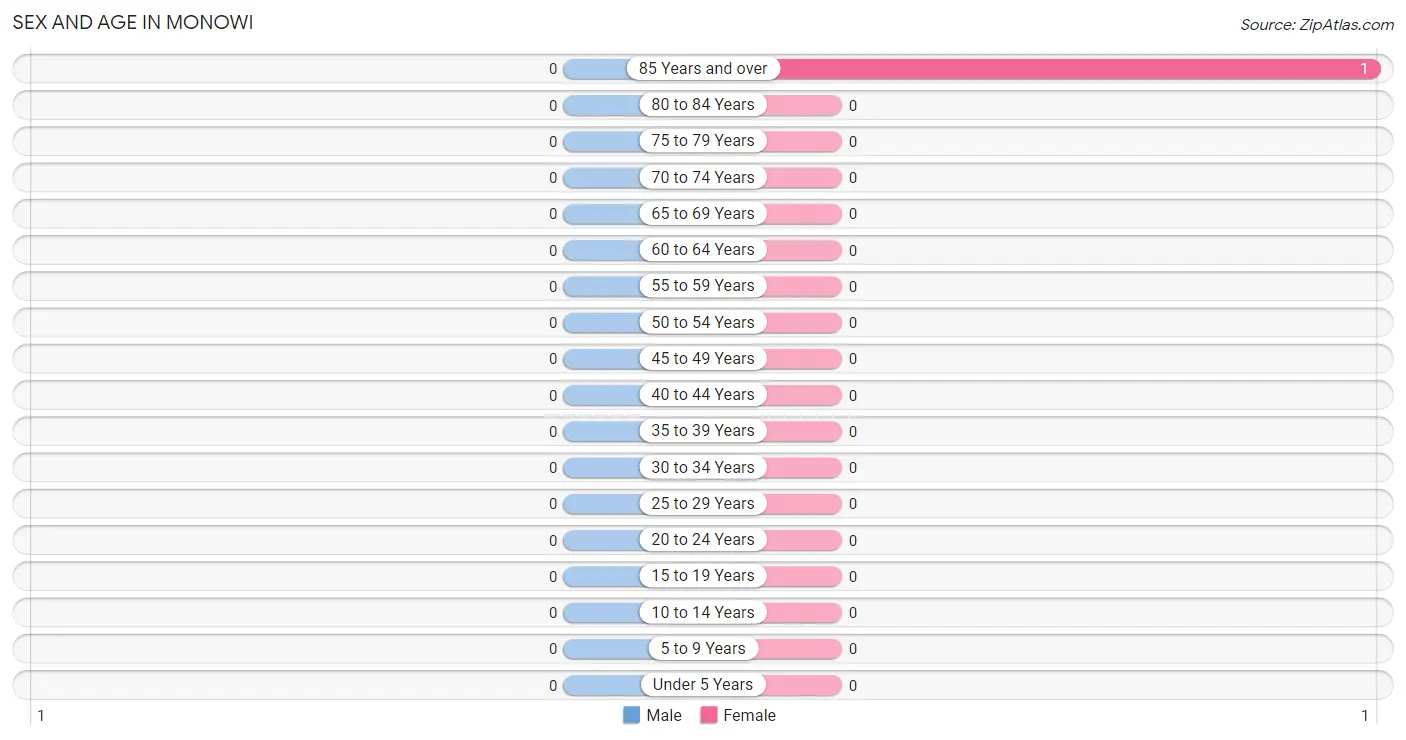Select the 15 to 19 Years label
1406x740 pixels.
click(x=703, y=575)
